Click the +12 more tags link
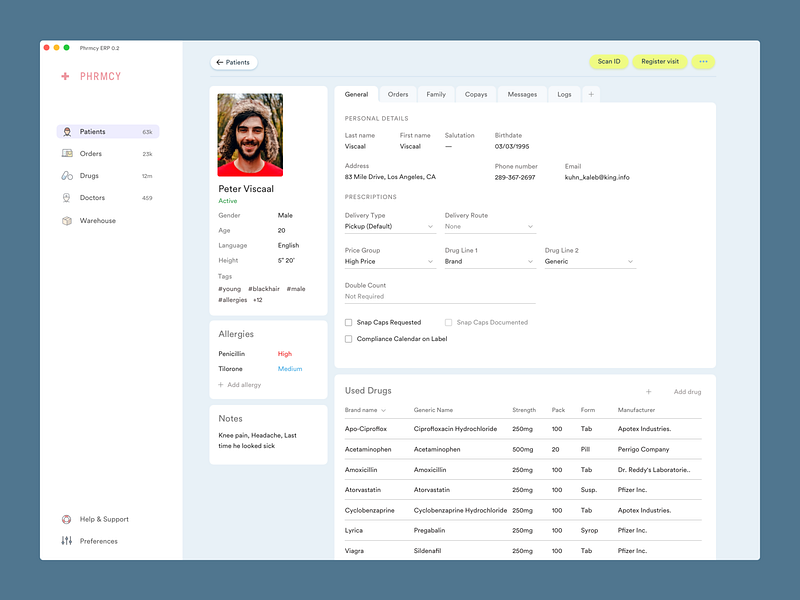 point(258,300)
